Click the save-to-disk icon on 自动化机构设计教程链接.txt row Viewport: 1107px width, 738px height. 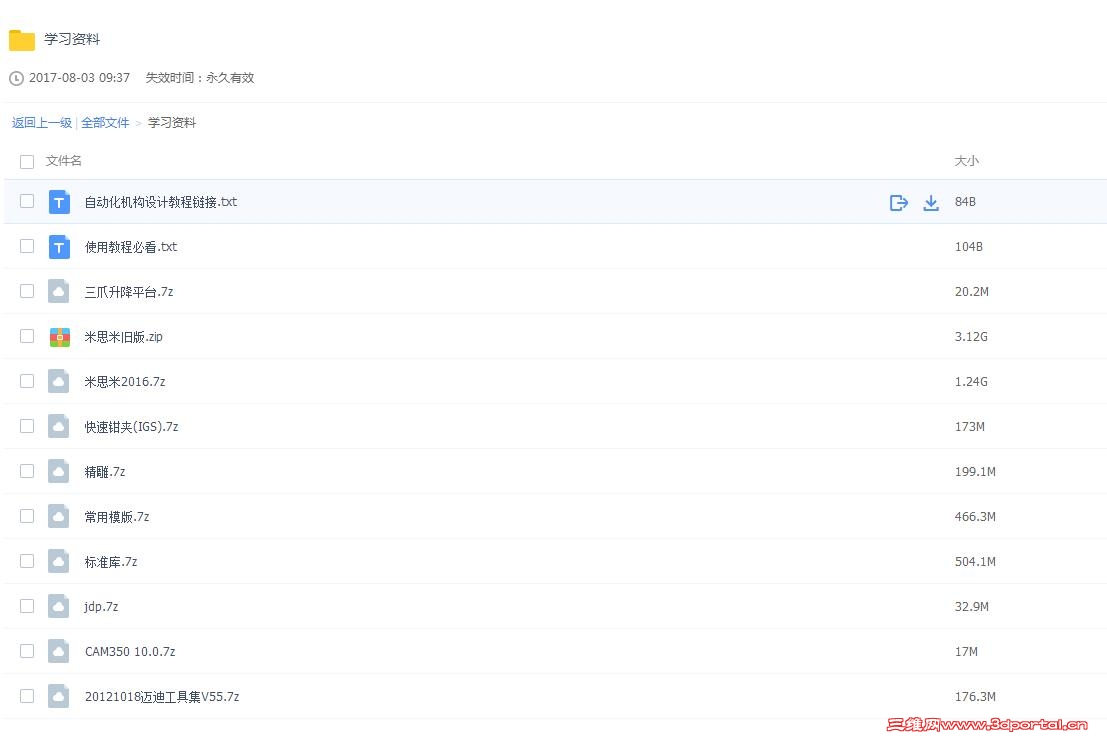click(x=898, y=203)
